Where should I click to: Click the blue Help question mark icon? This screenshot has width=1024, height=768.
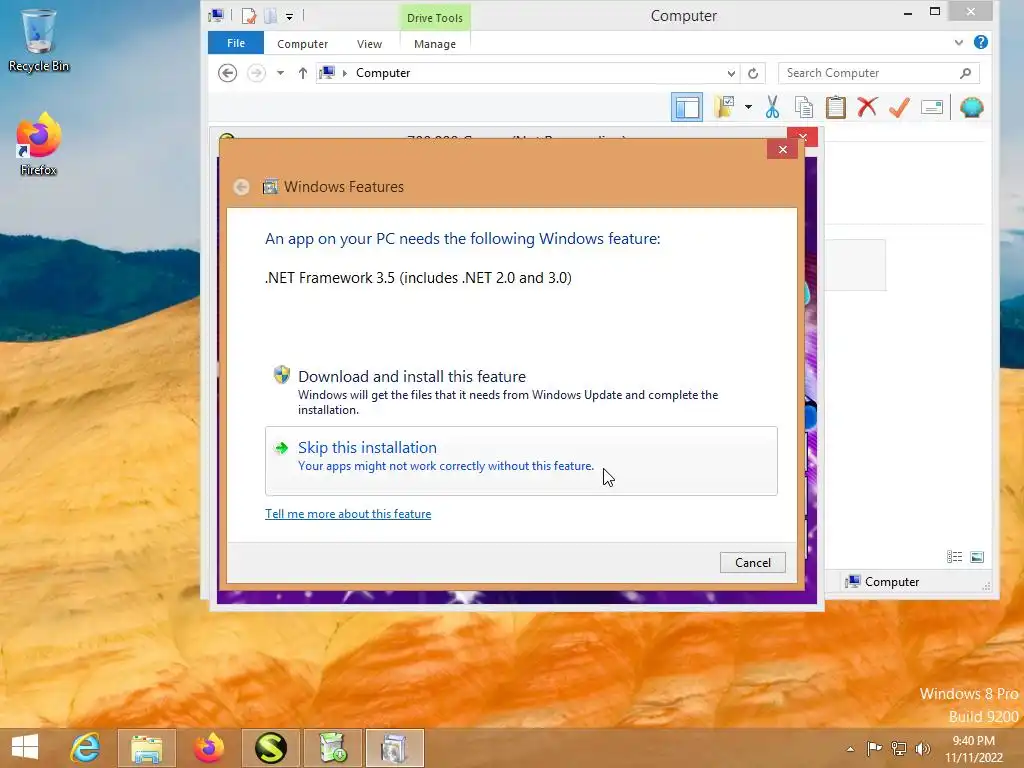(x=980, y=42)
